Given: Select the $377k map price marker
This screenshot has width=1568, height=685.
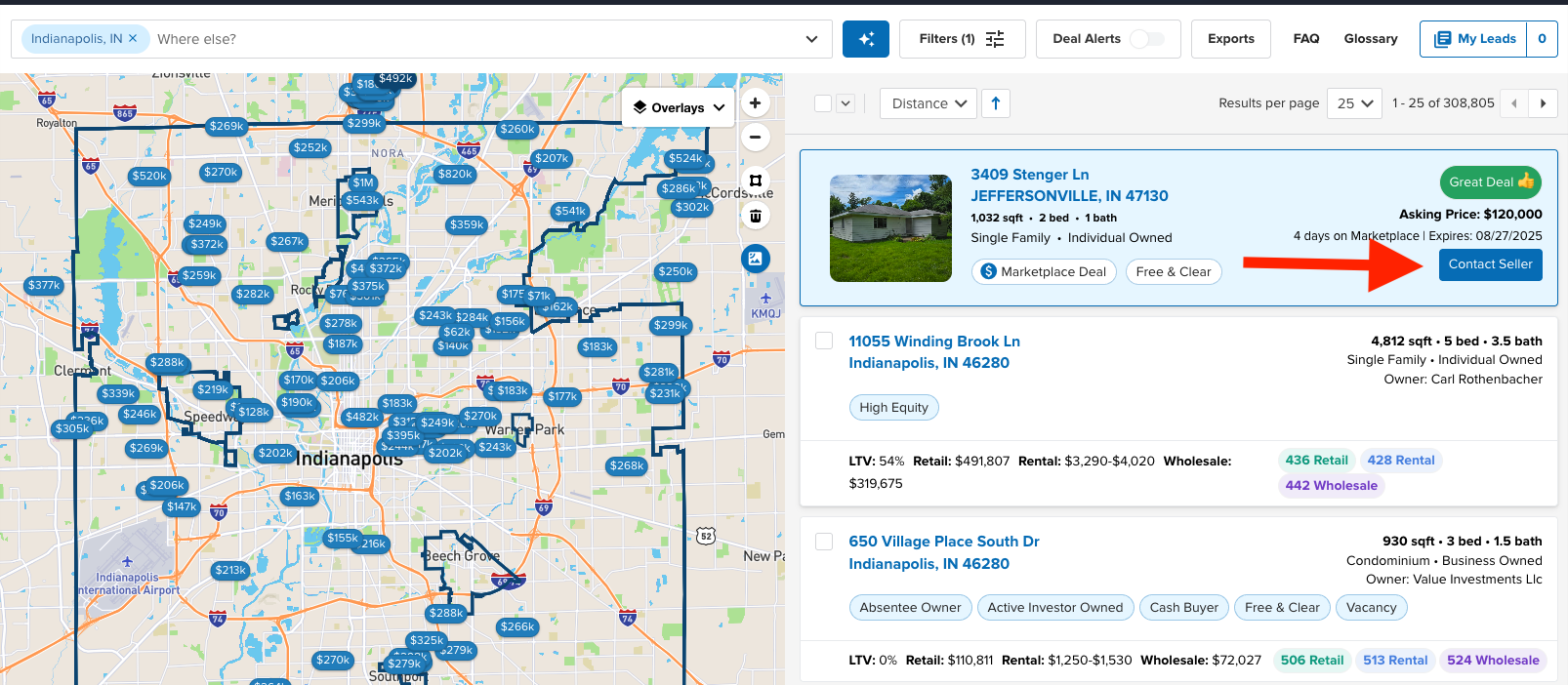Looking at the screenshot, I should (44, 286).
